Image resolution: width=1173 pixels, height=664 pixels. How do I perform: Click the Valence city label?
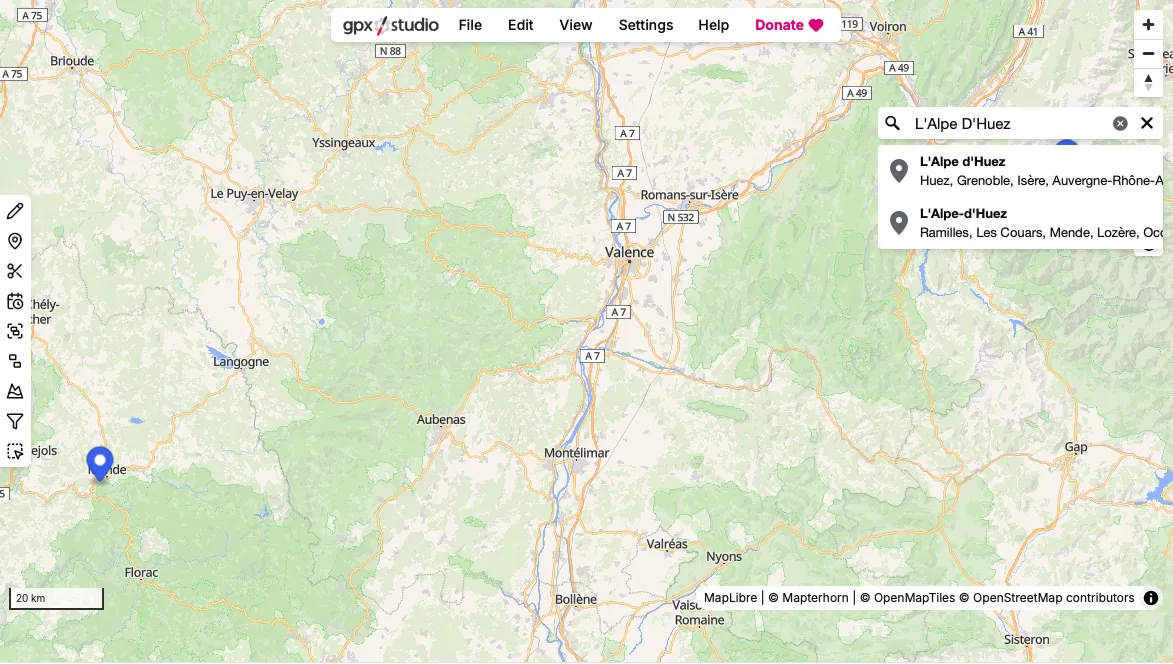point(629,253)
